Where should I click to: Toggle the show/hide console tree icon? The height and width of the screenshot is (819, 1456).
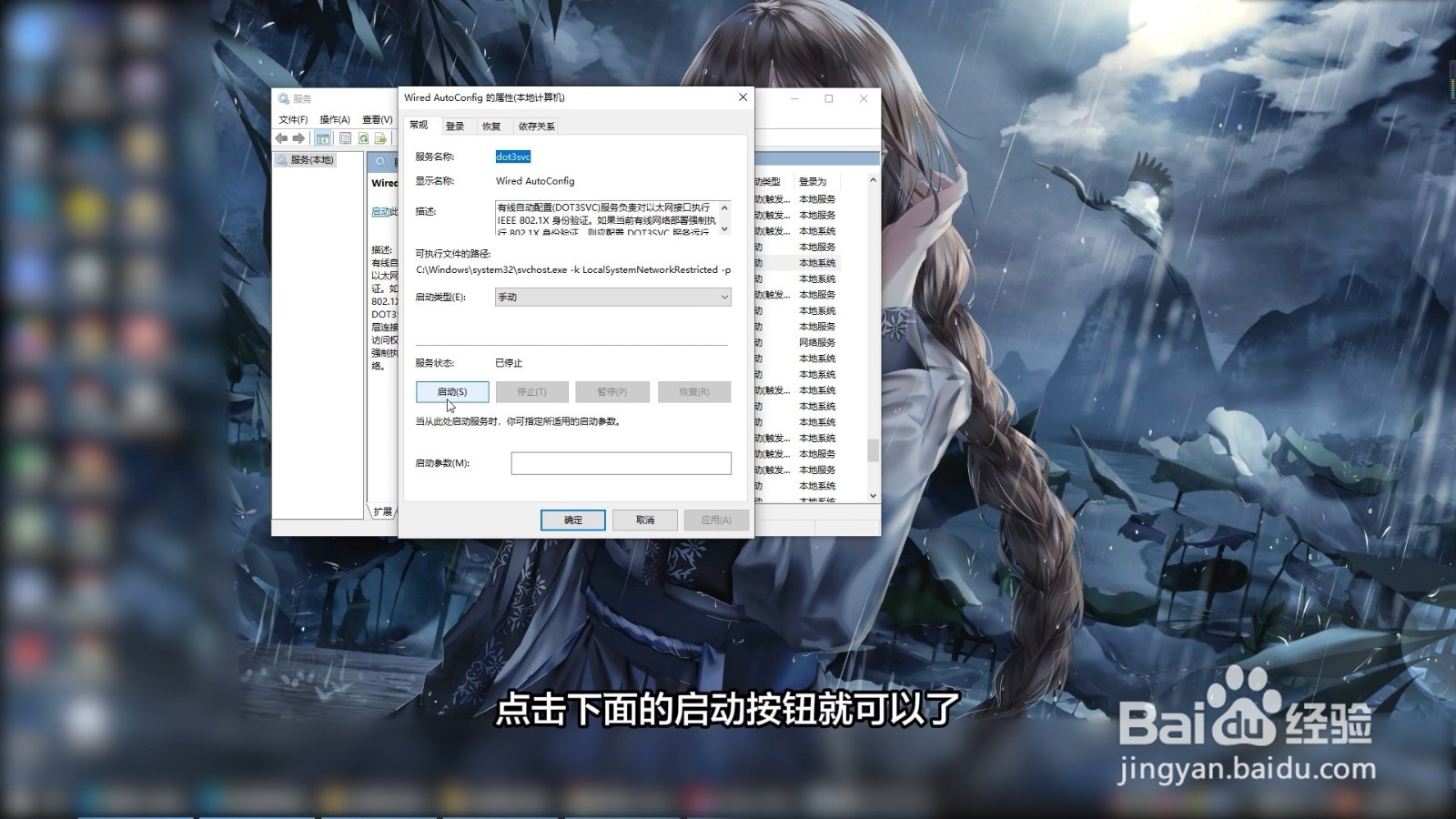pos(323,138)
